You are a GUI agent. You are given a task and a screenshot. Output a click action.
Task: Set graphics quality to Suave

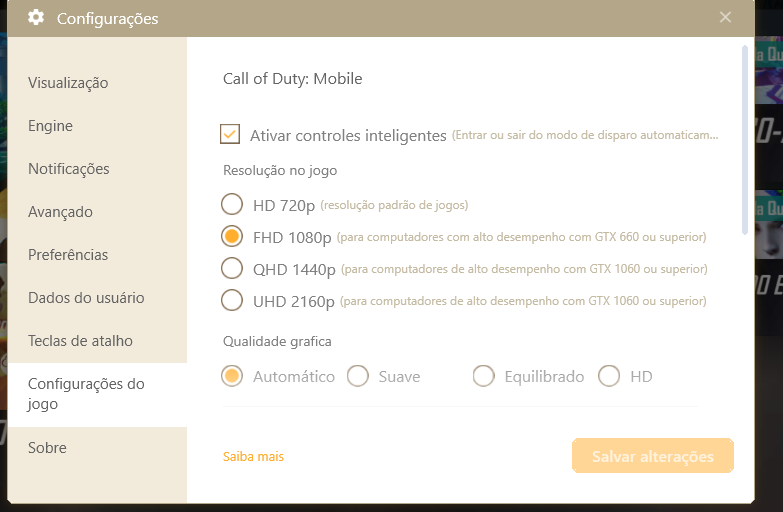pyautogui.click(x=358, y=376)
